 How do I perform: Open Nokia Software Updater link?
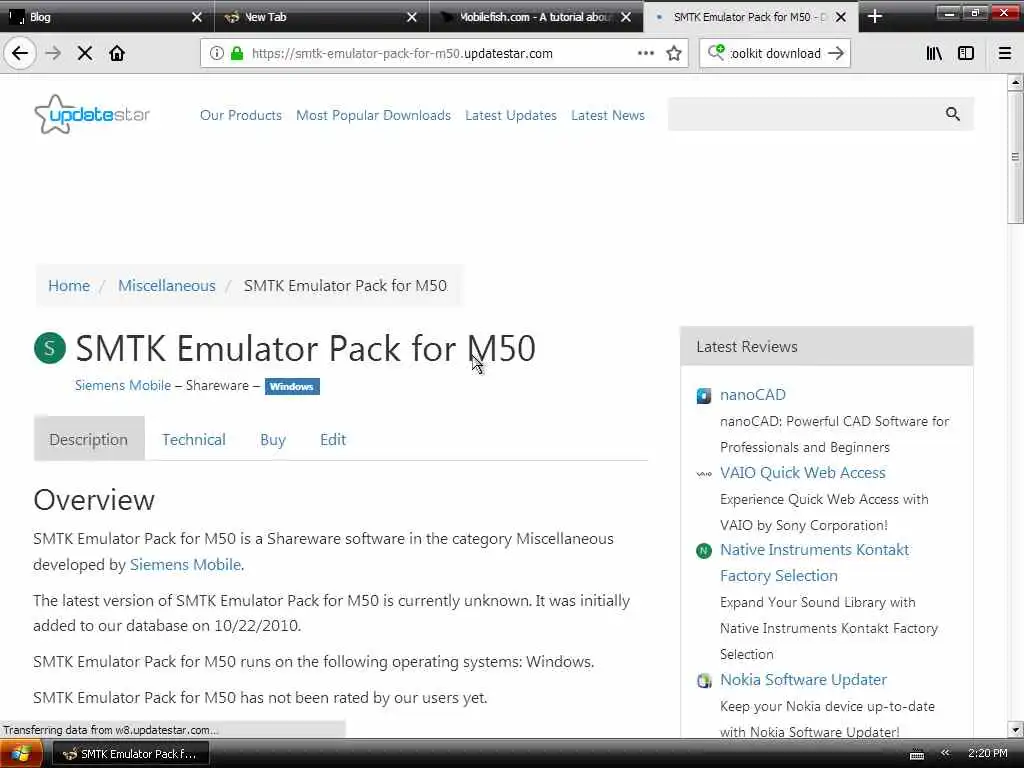coord(803,680)
